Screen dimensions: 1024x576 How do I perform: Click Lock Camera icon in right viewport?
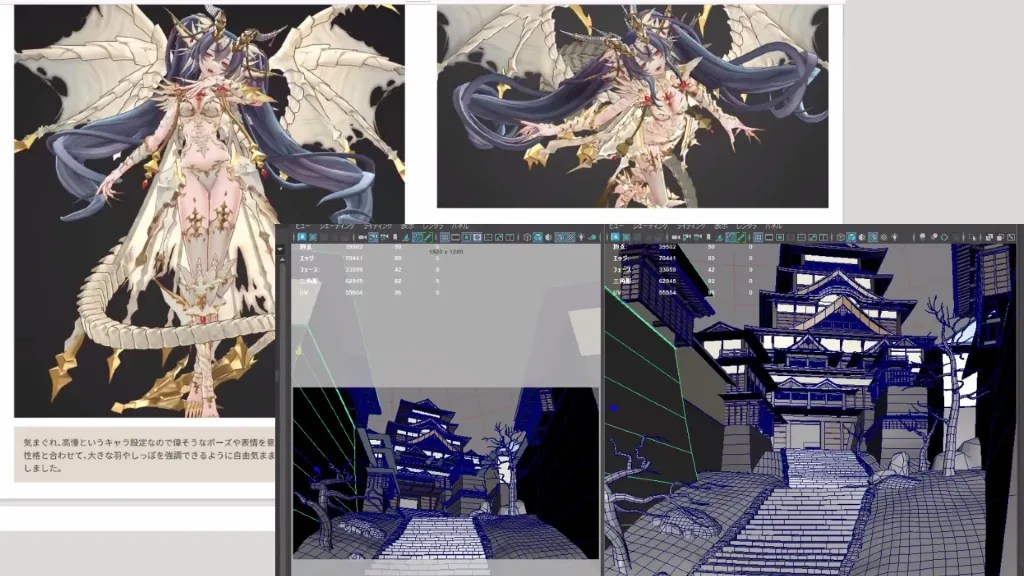(687, 237)
